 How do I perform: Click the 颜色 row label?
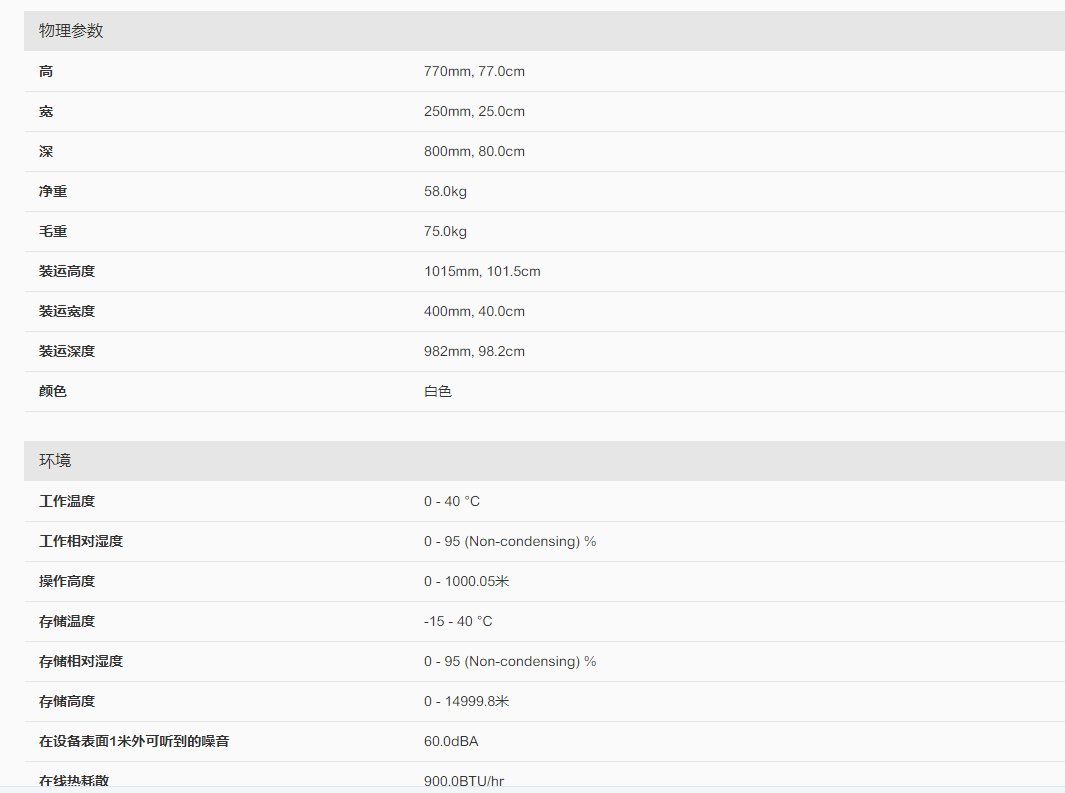tap(53, 391)
